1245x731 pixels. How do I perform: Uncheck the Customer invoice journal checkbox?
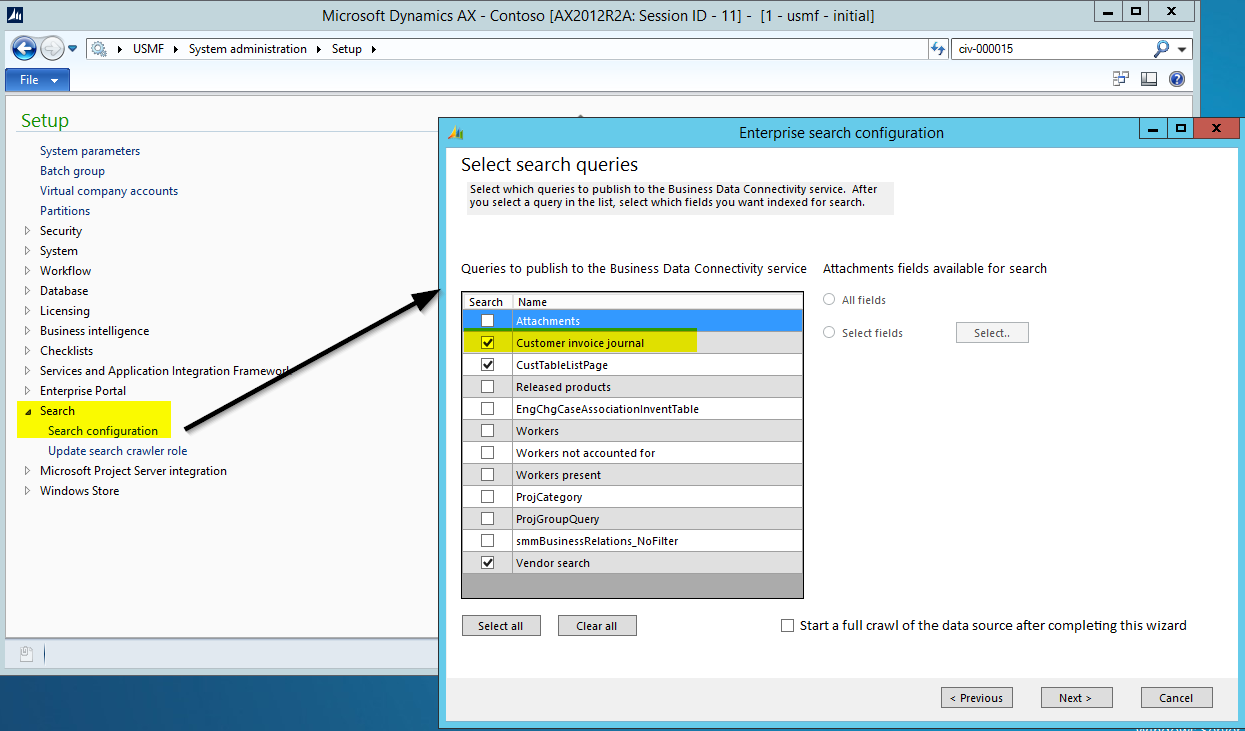[x=487, y=343]
